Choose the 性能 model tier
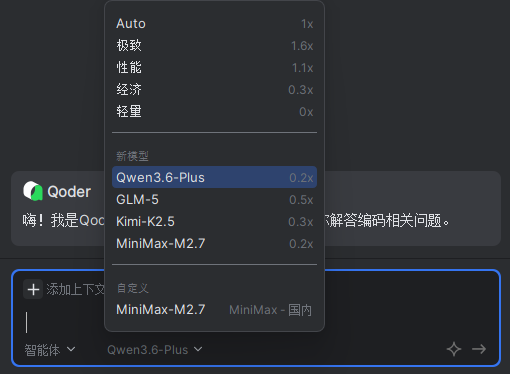 click(214, 68)
